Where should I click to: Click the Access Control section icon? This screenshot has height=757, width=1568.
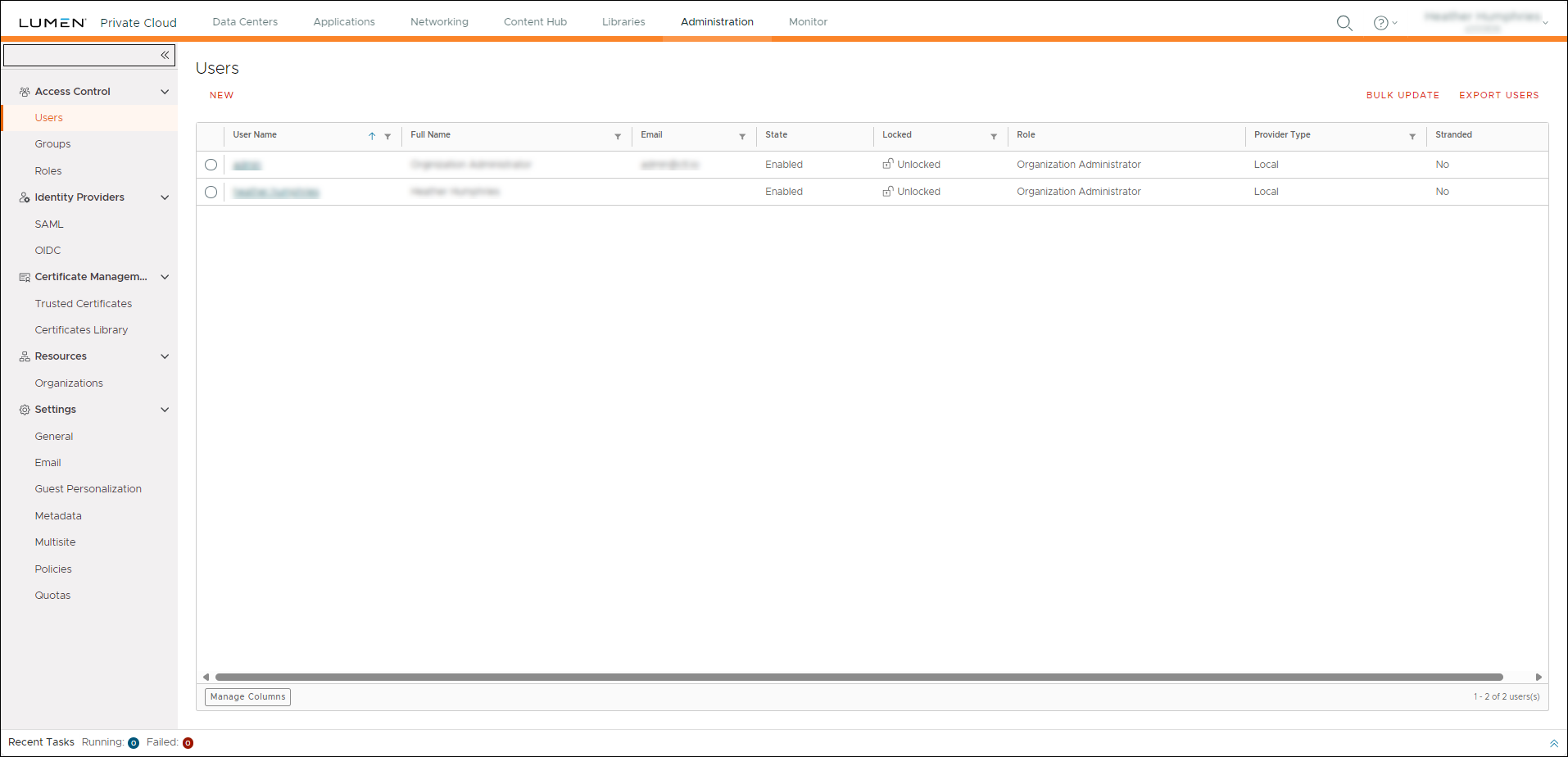tap(24, 91)
